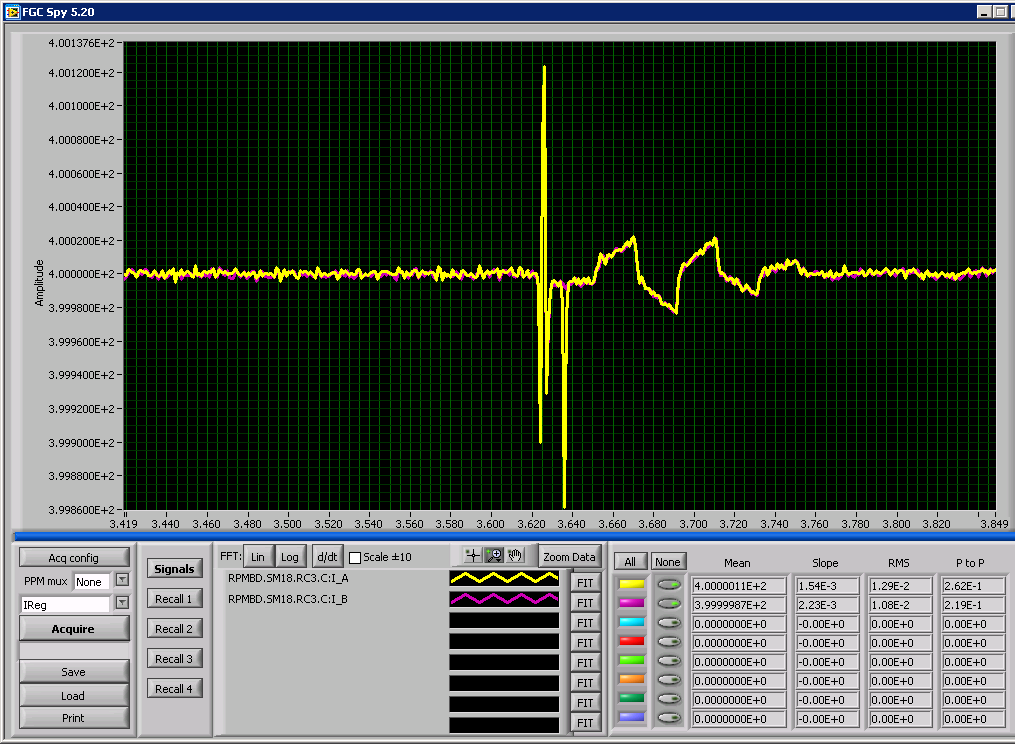Image resolution: width=1015 pixels, height=744 pixels.
Task: Click X-axis end value 3.849
Action: coord(994,524)
